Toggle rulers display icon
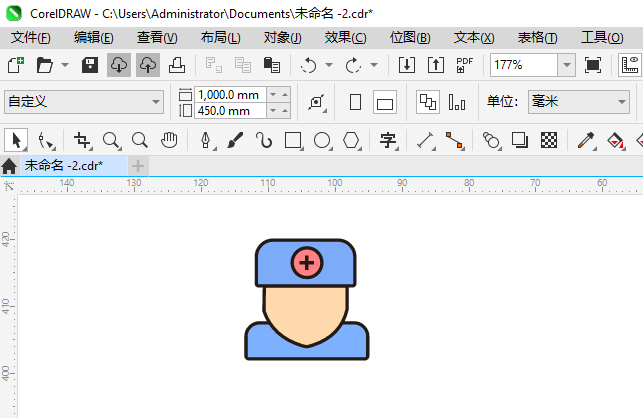Screen dimensions: 643x418 (630, 65)
